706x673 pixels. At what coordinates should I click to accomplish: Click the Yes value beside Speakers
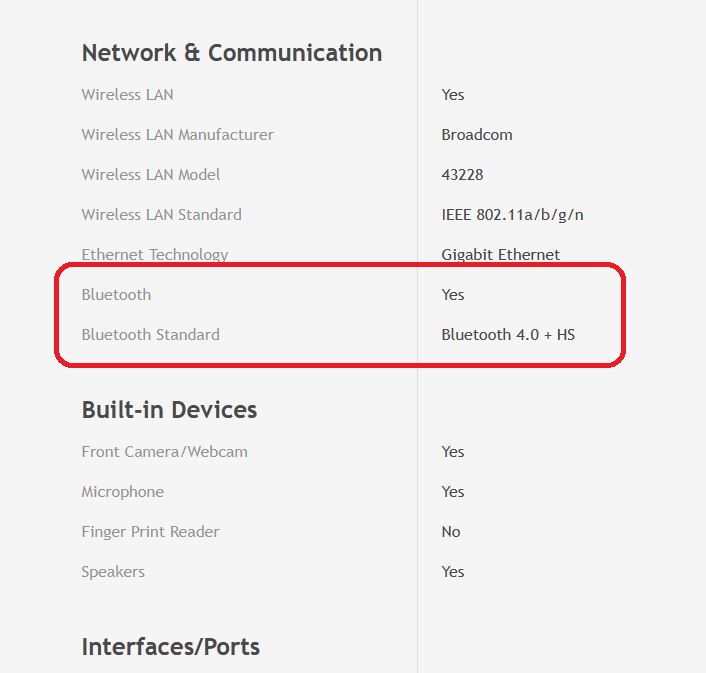tap(453, 572)
